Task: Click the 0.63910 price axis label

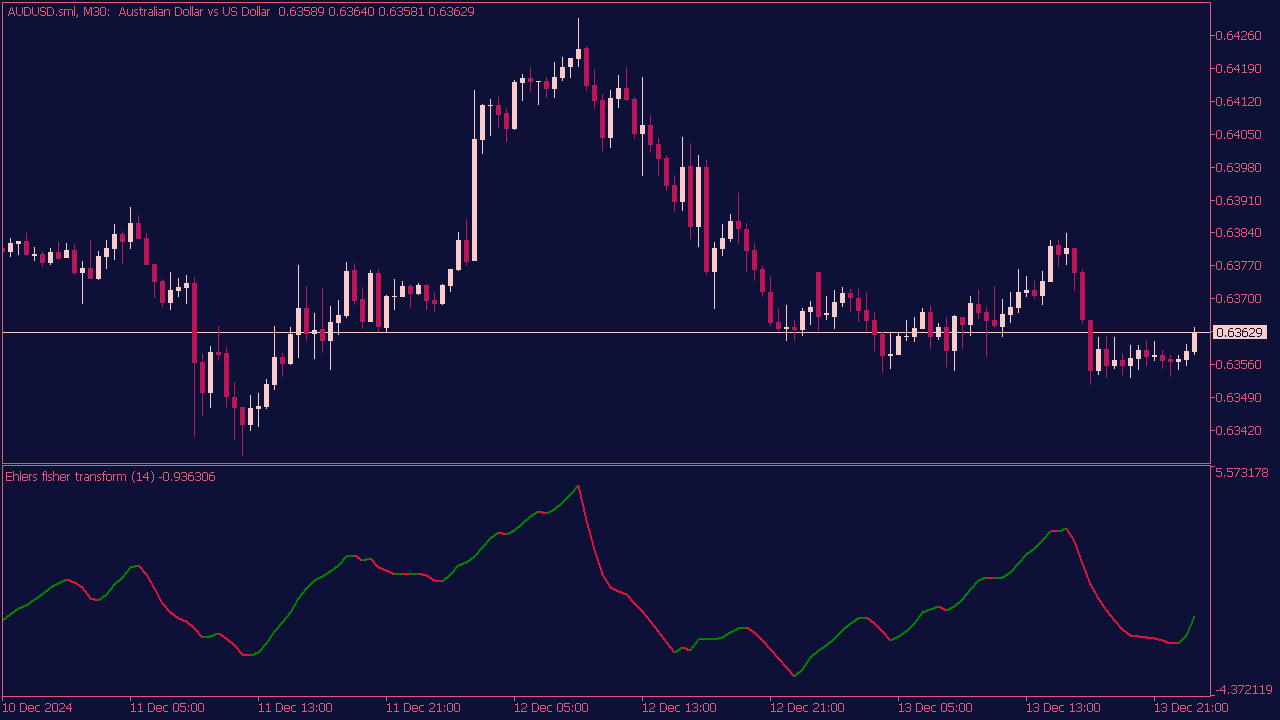Action: point(1237,201)
